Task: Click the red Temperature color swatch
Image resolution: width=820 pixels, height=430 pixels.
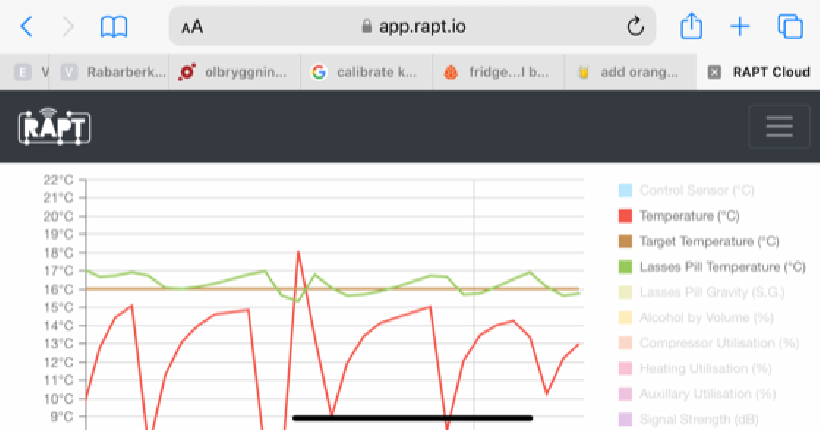Action: 625,216
